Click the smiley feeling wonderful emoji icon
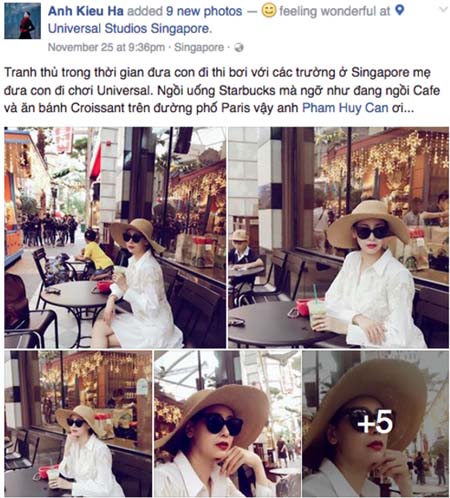450x498 pixels. point(269,11)
